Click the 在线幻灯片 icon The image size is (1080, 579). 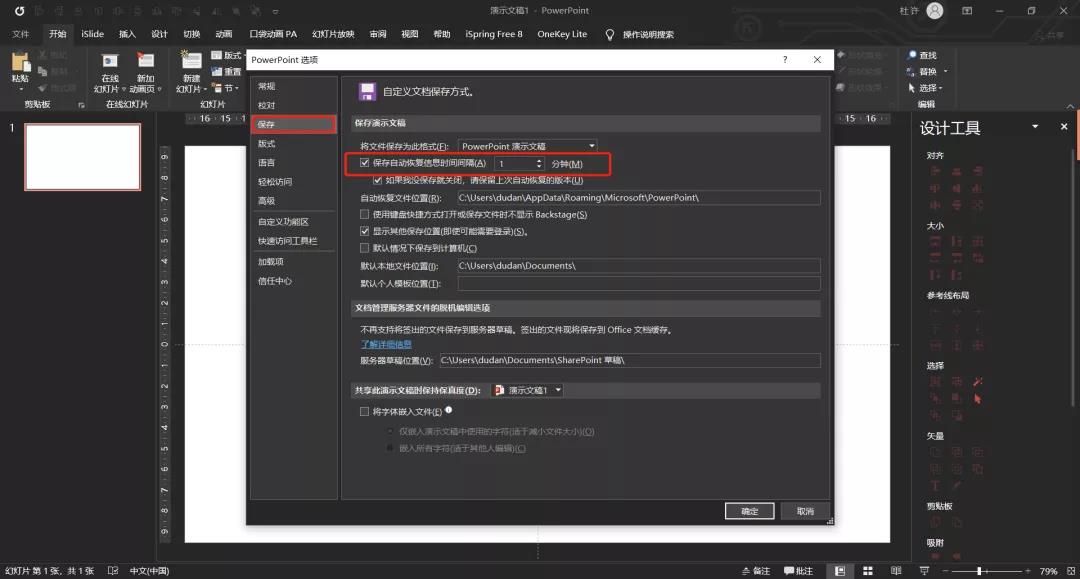click(108, 61)
